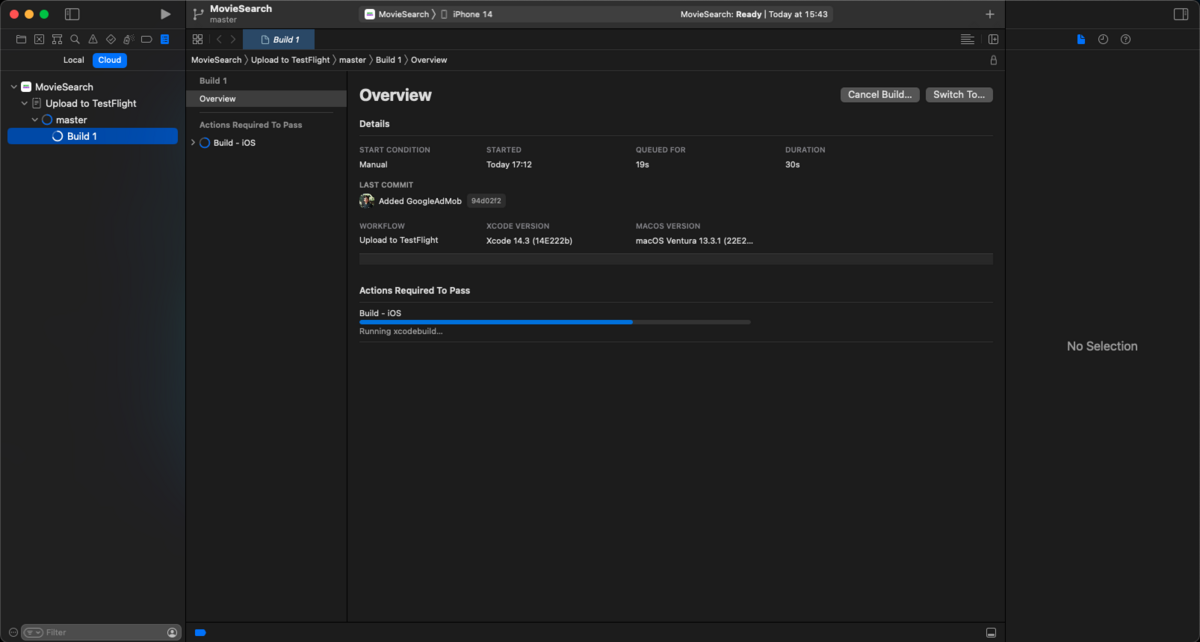Go forward in editor history

233,39
